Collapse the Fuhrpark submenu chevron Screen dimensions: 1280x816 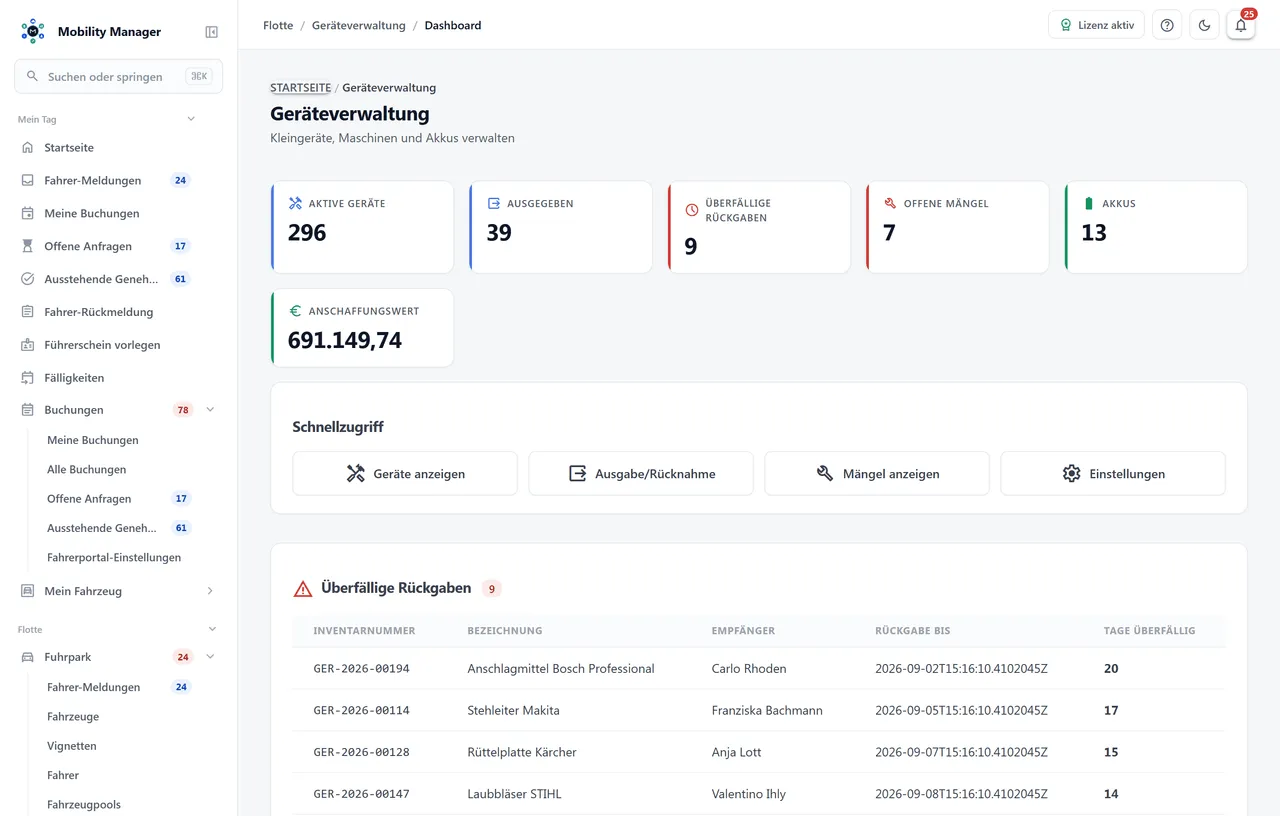(x=210, y=657)
